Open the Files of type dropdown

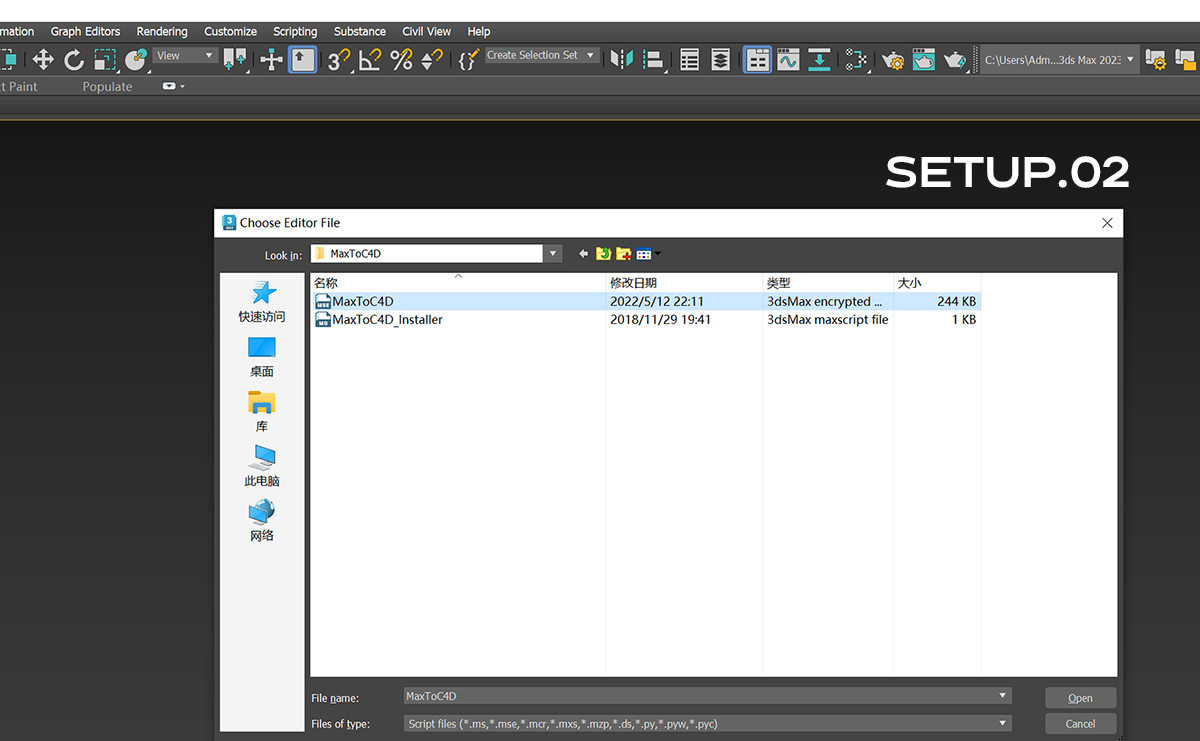1002,724
